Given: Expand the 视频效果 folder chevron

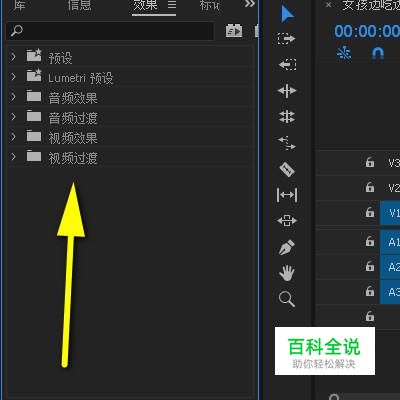Looking at the screenshot, I should point(13,137).
